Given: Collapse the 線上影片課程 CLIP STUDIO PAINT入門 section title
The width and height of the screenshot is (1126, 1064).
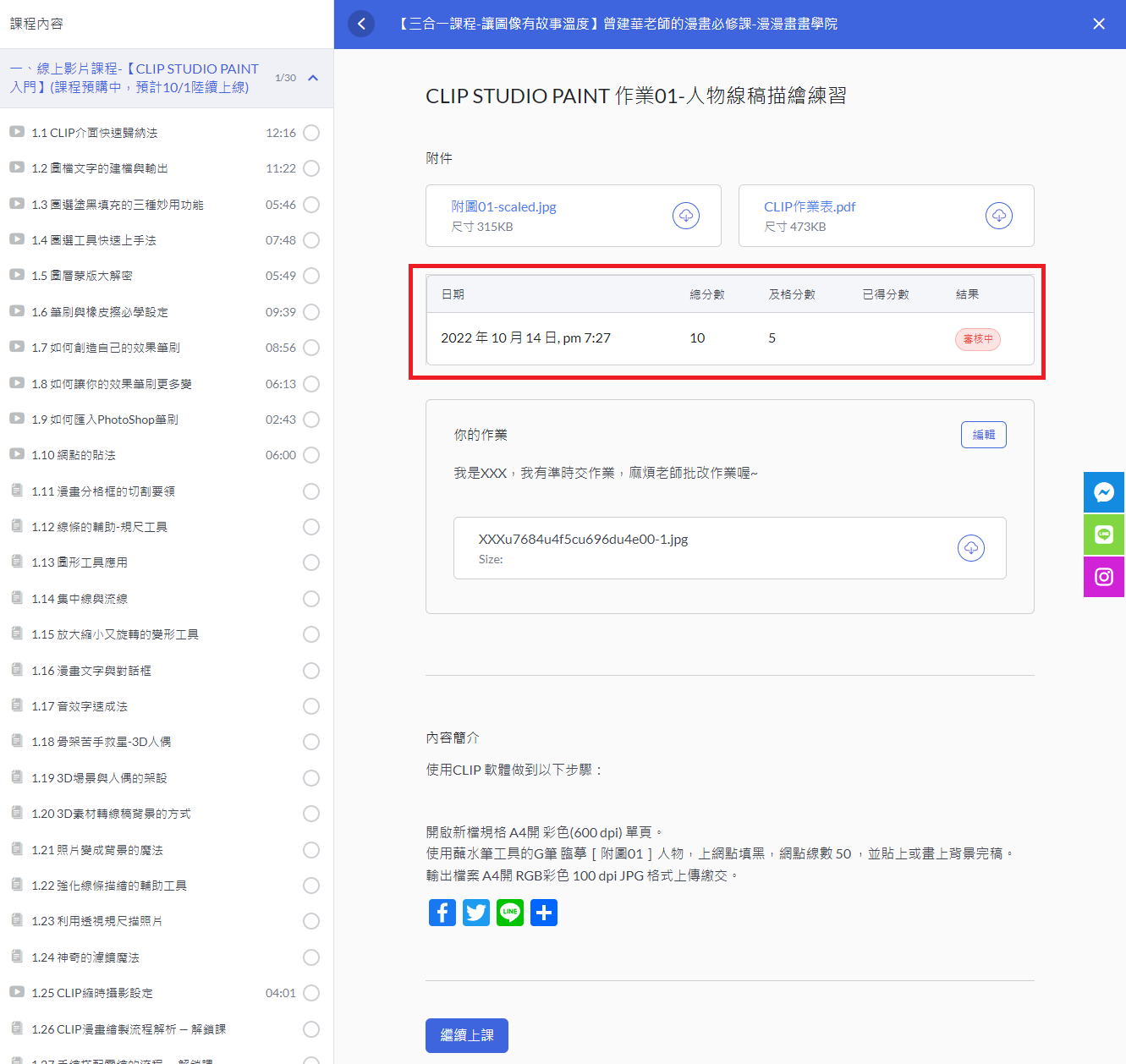Looking at the screenshot, I should pyautogui.click(x=135, y=78).
